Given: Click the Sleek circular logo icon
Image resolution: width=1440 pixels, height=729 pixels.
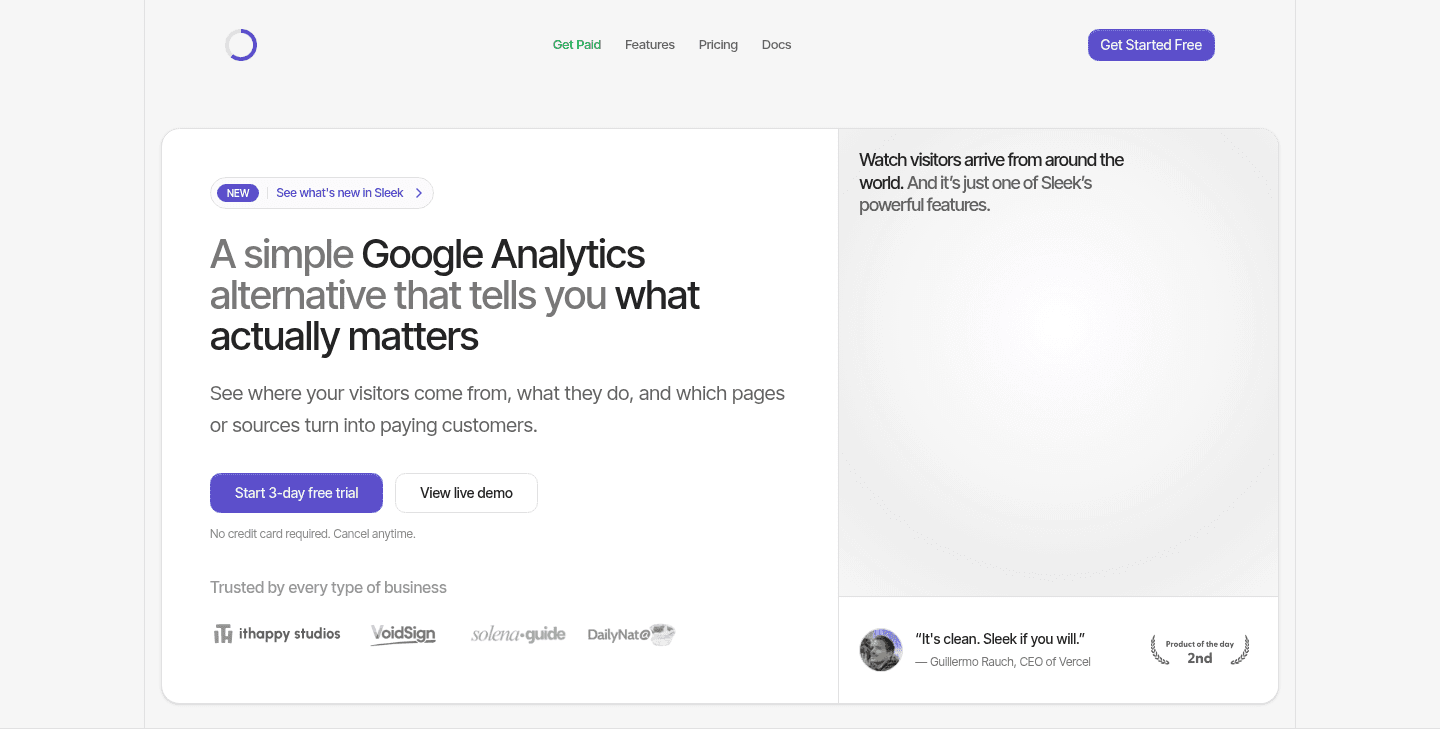Looking at the screenshot, I should [x=241, y=45].
